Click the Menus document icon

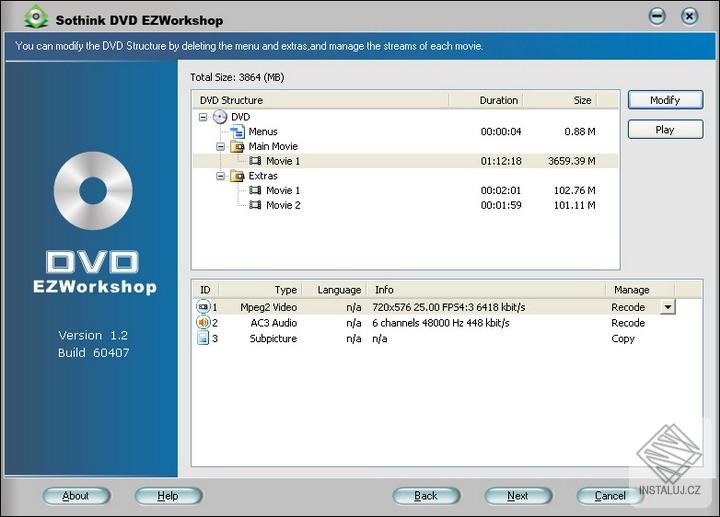click(x=237, y=132)
